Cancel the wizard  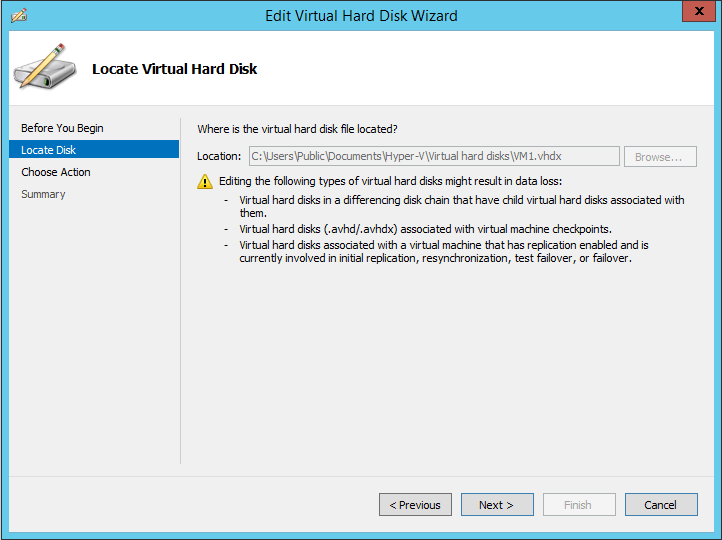(x=661, y=505)
